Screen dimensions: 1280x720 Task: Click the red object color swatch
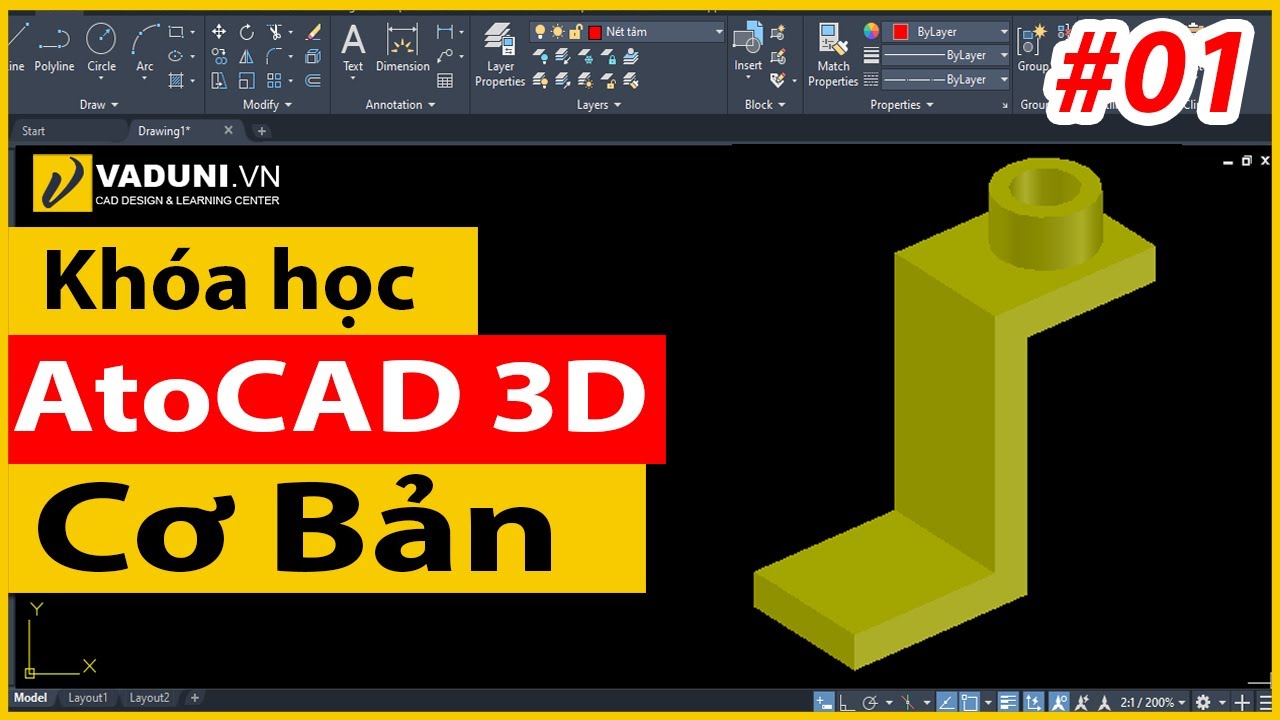900,32
